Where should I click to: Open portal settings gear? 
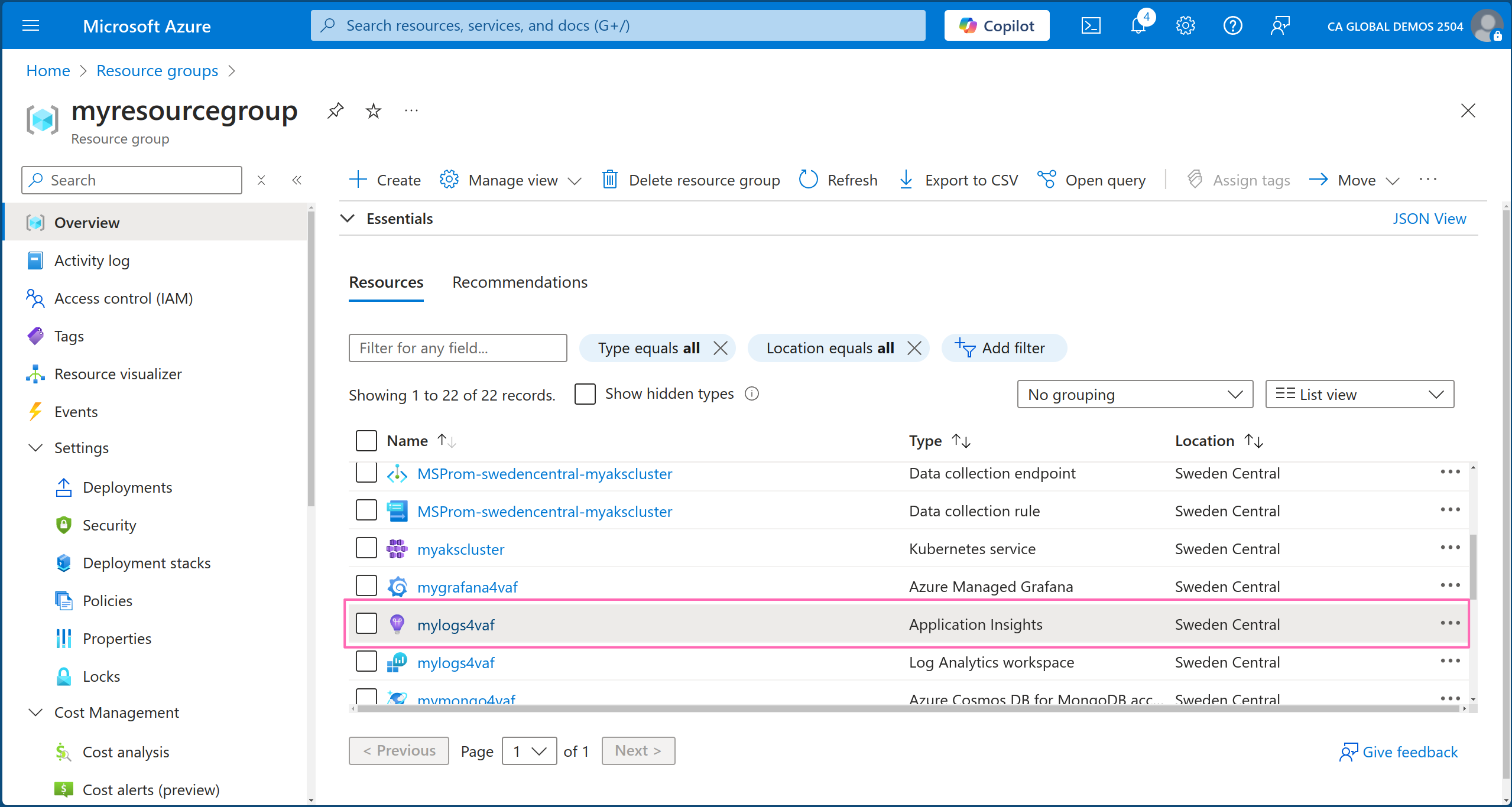(x=1185, y=25)
